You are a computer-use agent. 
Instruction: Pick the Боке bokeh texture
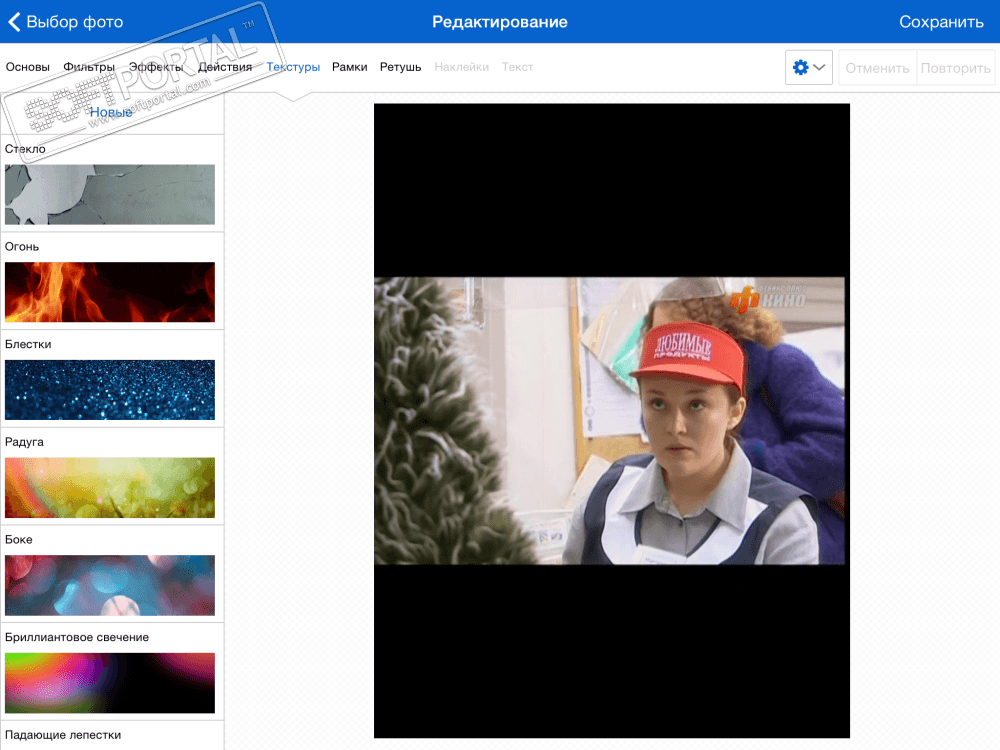click(x=110, y=585)
